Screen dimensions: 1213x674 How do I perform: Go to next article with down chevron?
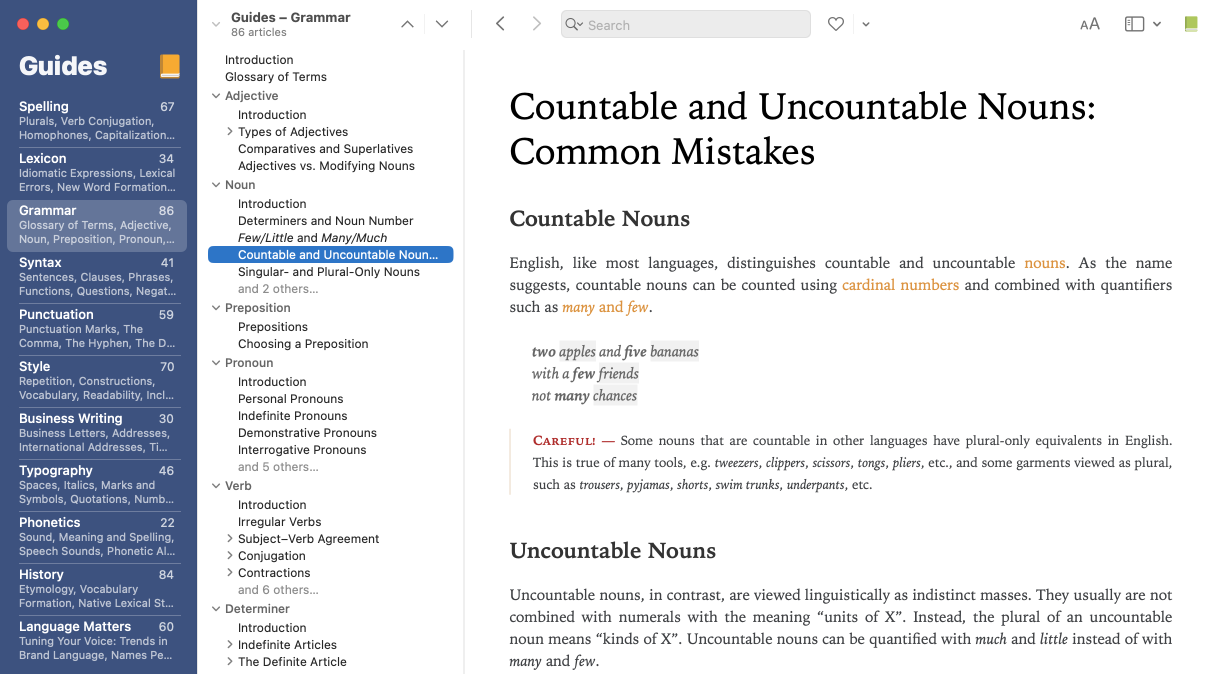[442, 25]
